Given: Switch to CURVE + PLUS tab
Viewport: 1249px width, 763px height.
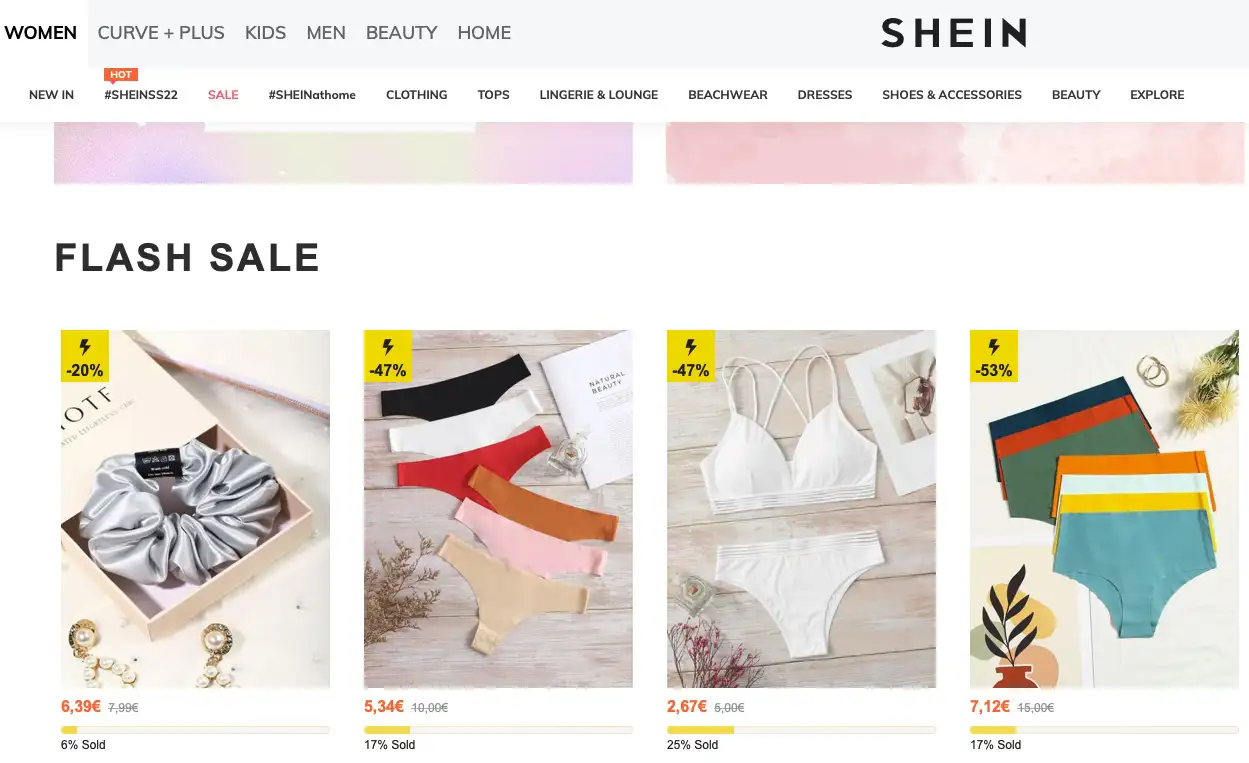Looking at the screenshot, I should click(161, 33).
